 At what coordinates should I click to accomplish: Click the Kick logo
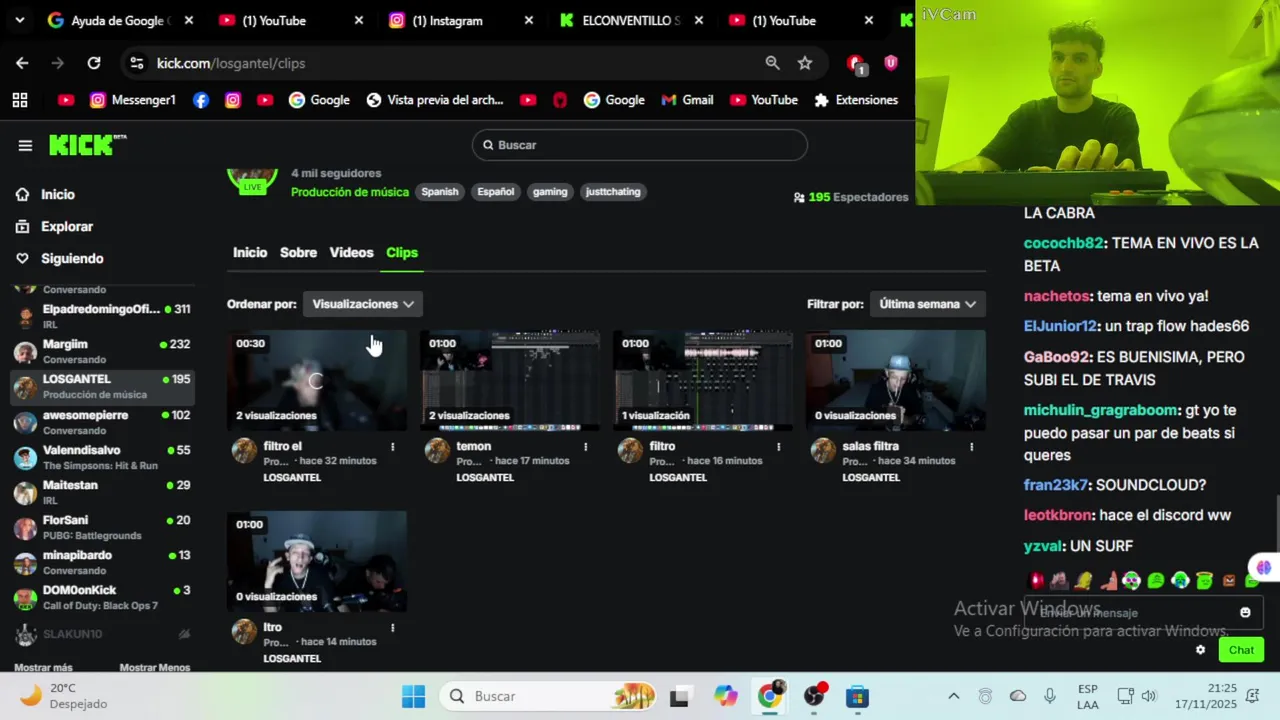coord(88,145)
